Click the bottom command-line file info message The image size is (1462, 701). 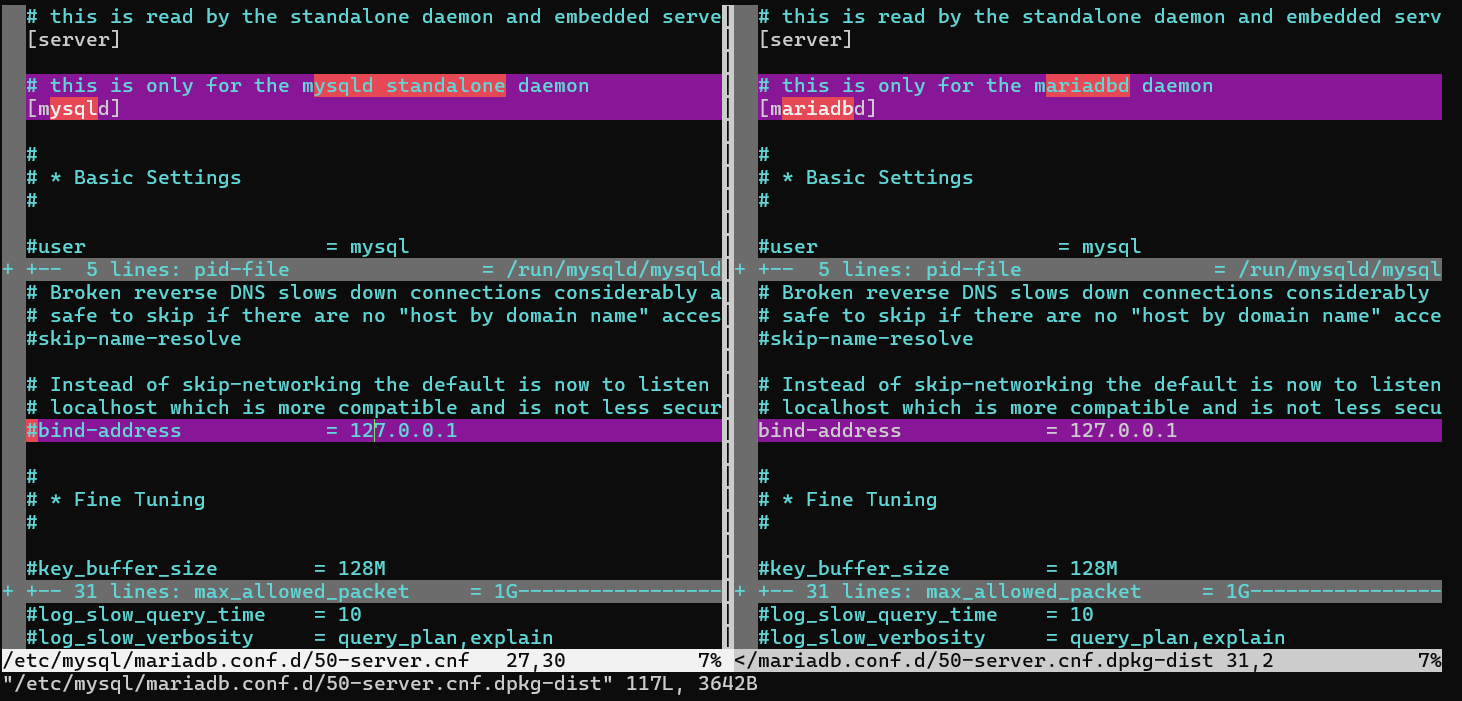click(x=385, y=684)
